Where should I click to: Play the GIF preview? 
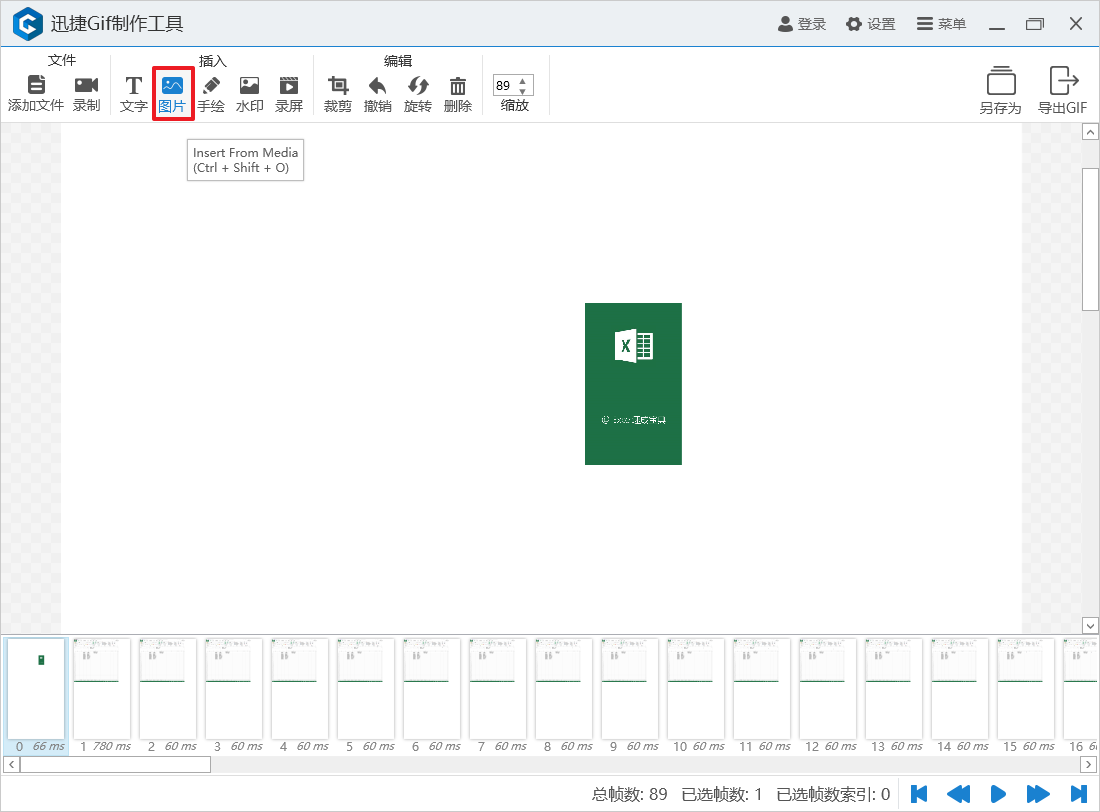tap(997, 794)
